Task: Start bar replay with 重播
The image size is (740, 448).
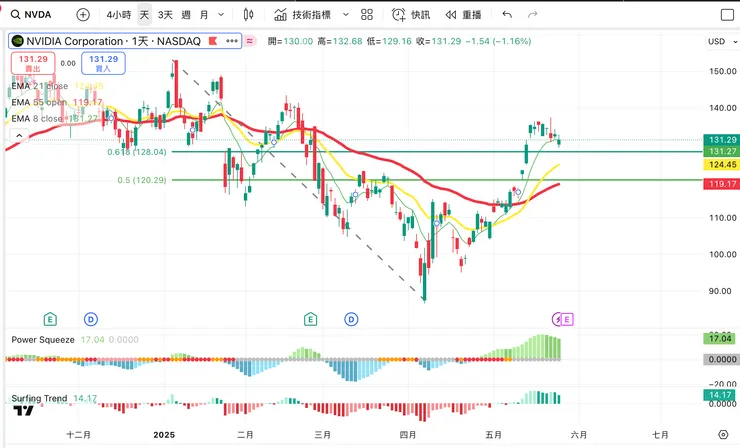Action: [x=463, y=15]
